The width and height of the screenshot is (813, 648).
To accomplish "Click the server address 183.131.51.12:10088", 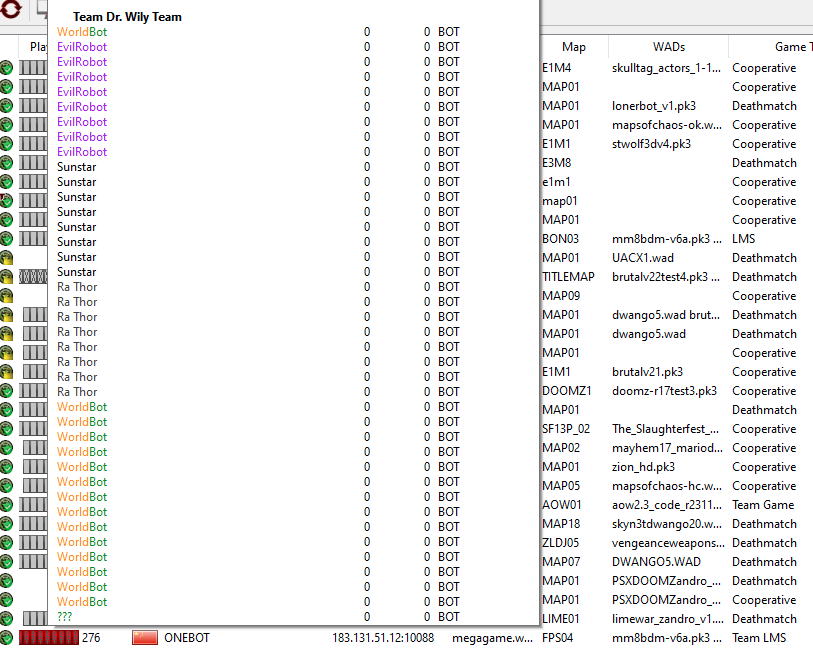I will tap(383, 638).
